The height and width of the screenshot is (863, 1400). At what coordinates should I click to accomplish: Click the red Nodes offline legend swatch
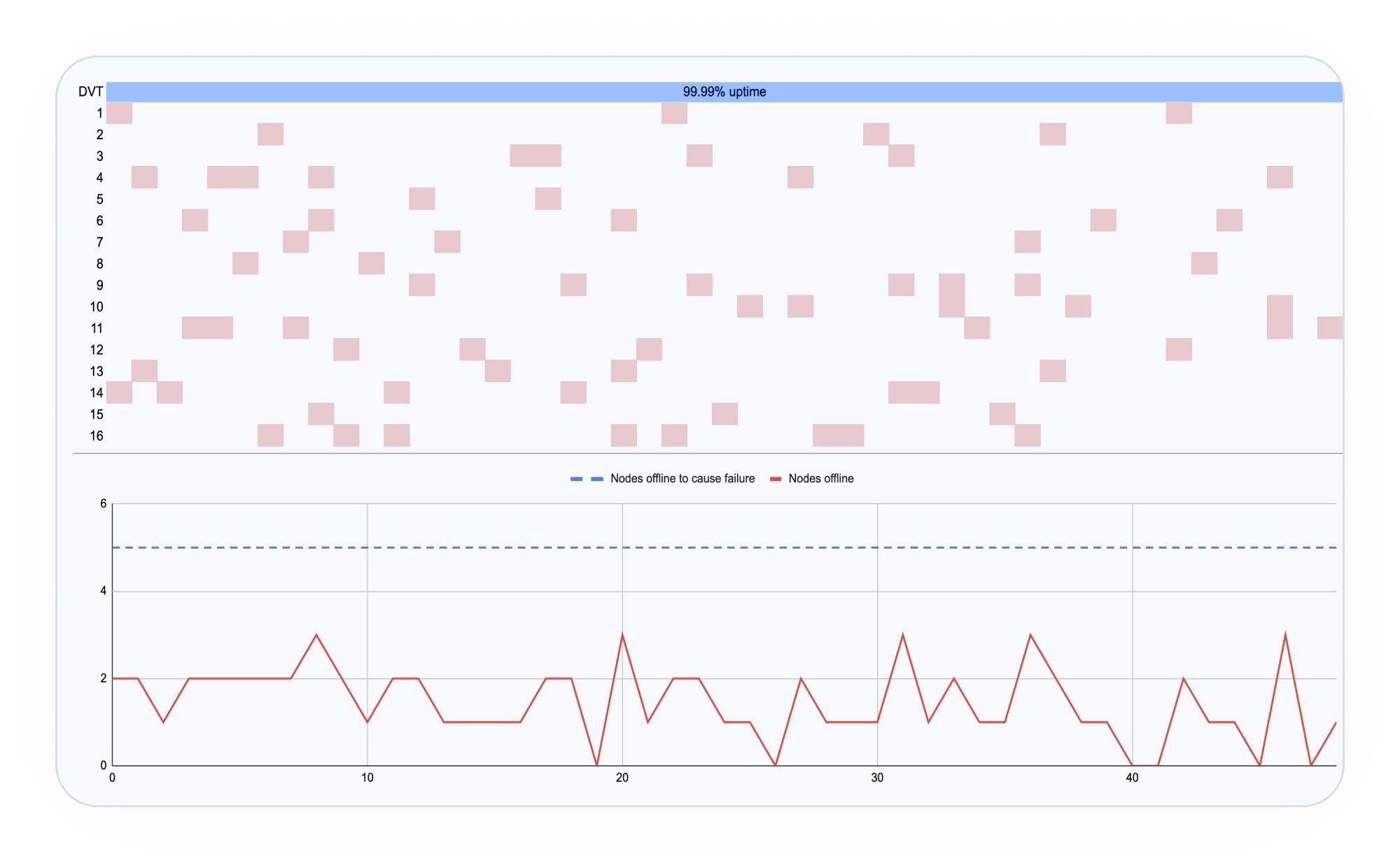[775, 479]
